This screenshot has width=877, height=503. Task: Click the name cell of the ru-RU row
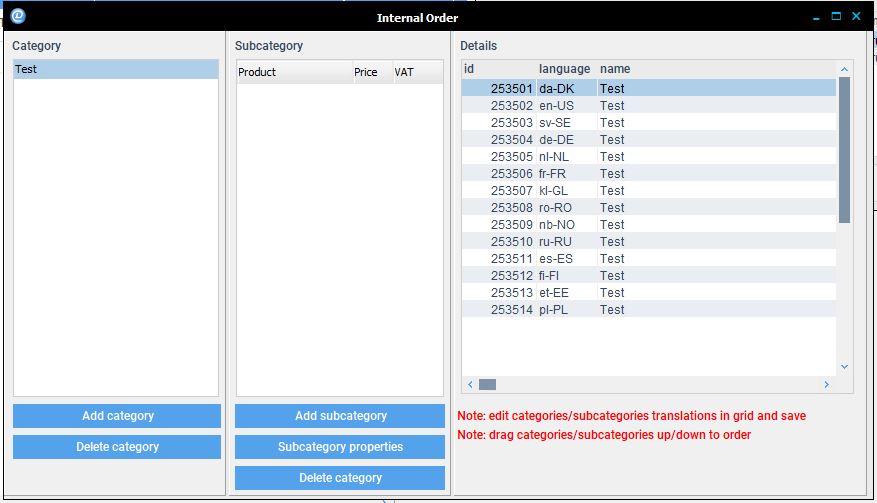click(x=716, y=242)
